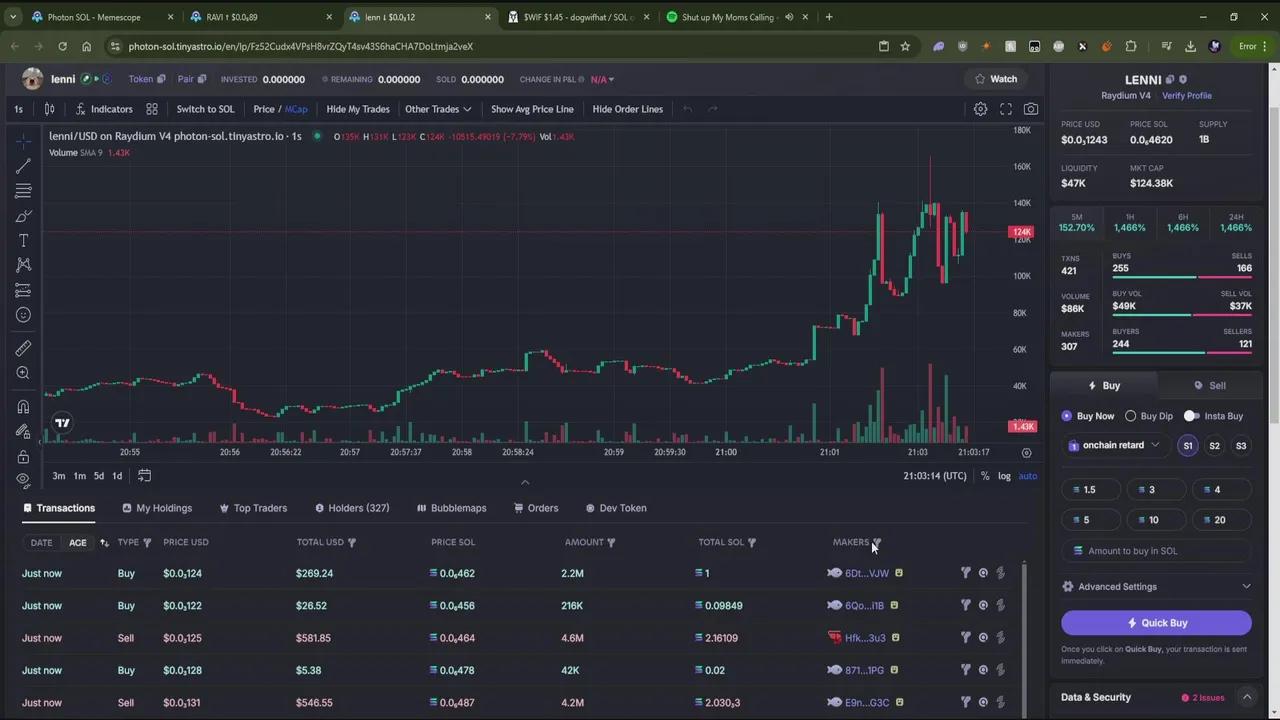The width and height of the screenshot is (1280, 720).
Task: Open the Verify Profile link
Action: (1186, 96)
